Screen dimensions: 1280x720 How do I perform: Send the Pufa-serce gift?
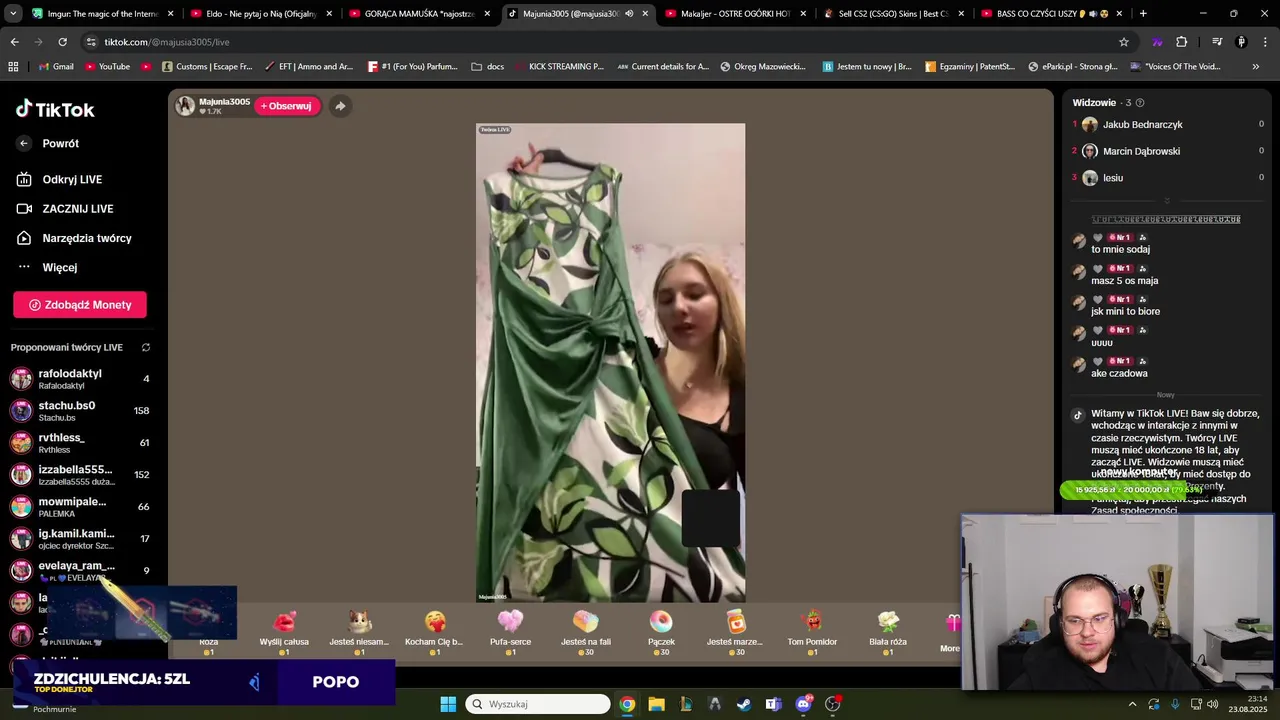pos(510,633)
